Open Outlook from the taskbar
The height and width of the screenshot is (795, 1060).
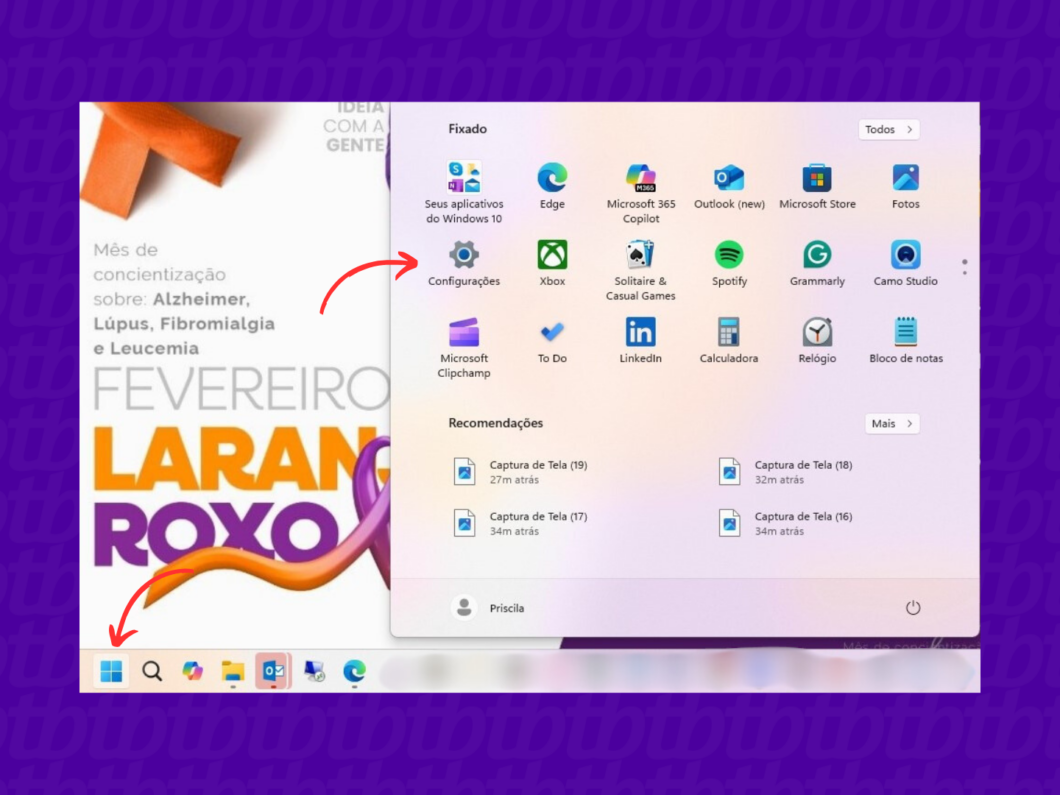273,671
